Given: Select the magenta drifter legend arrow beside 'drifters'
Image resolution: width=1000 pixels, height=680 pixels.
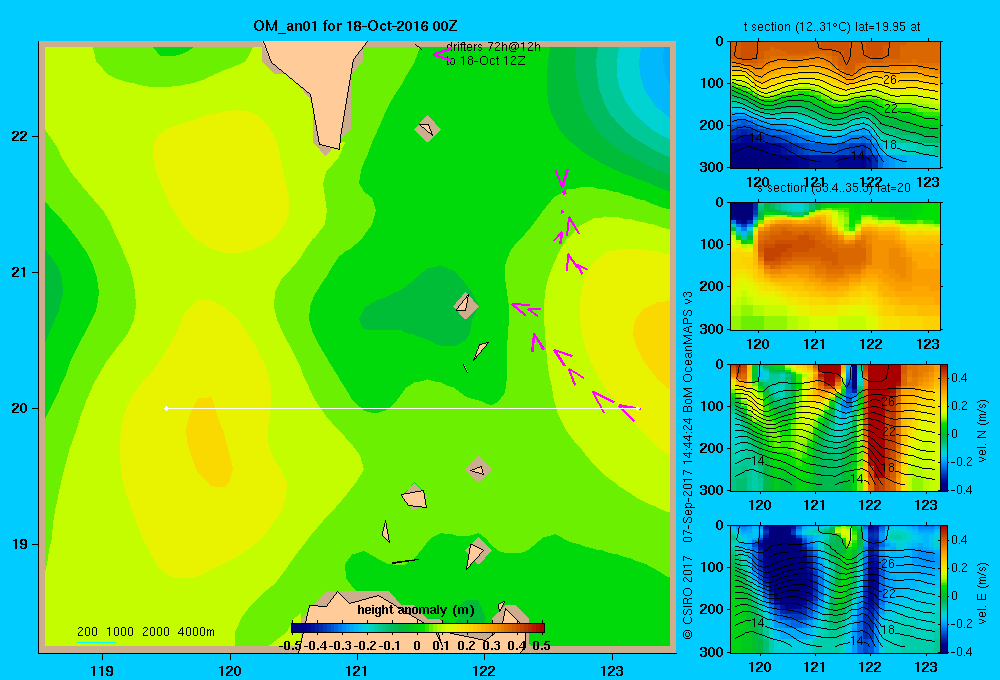Looking at the screenshot, I should click(441, 55).
